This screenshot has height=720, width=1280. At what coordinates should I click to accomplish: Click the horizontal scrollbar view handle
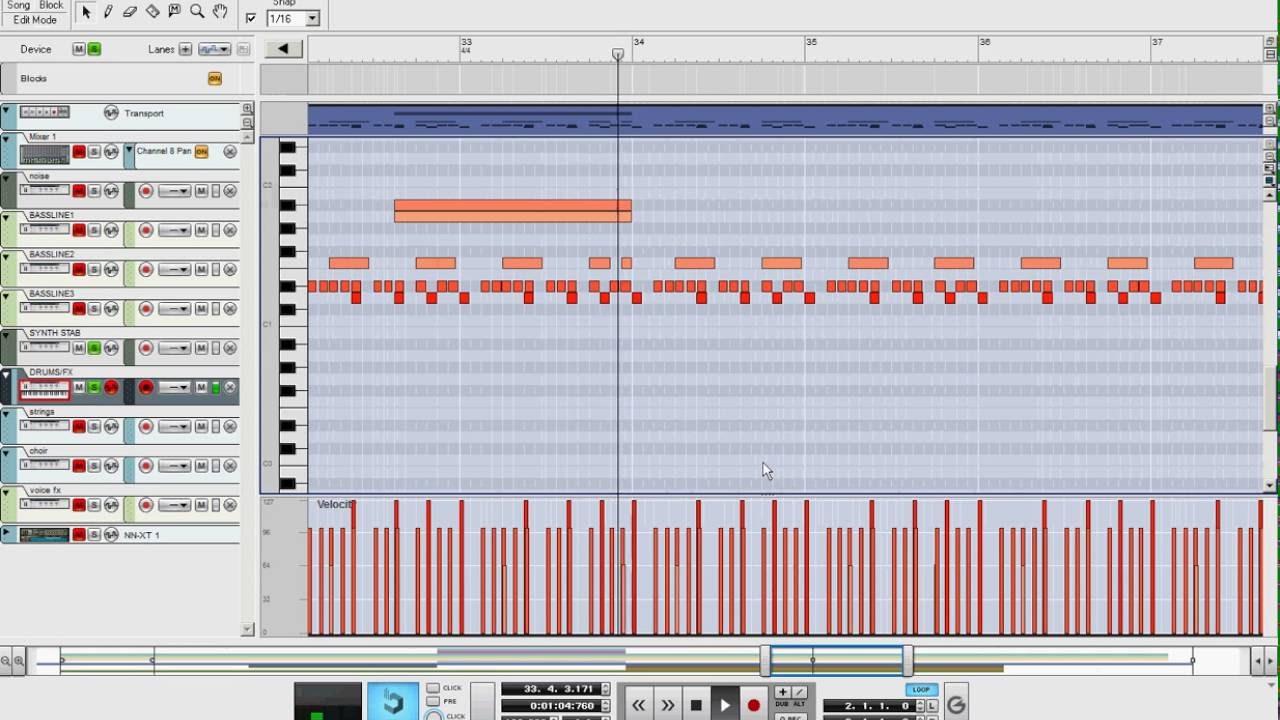(x=837, y=660)
